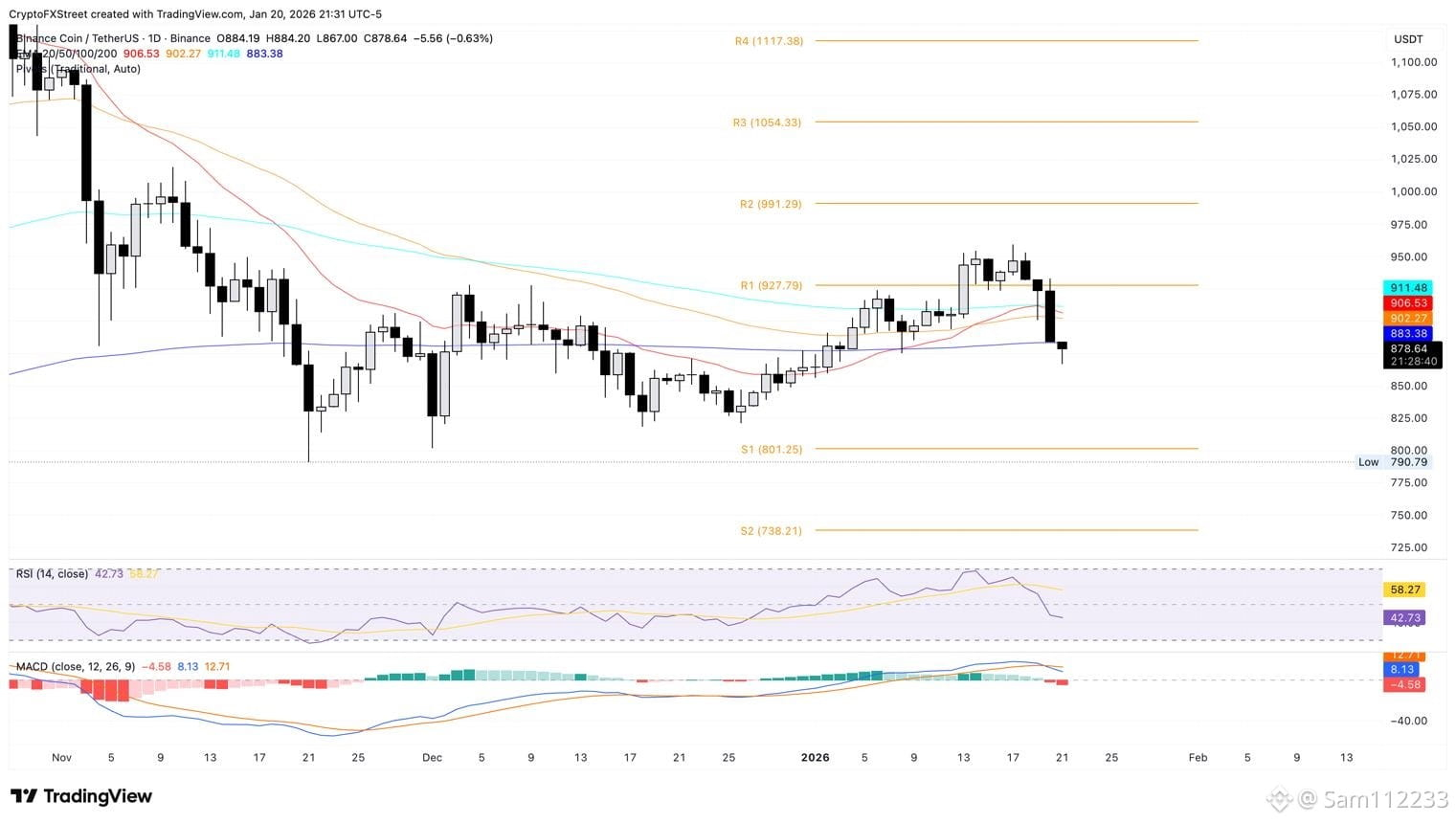Click the cyan 911.48 EMA price tag
The image size is (1456, 823).
point(1408,288)
